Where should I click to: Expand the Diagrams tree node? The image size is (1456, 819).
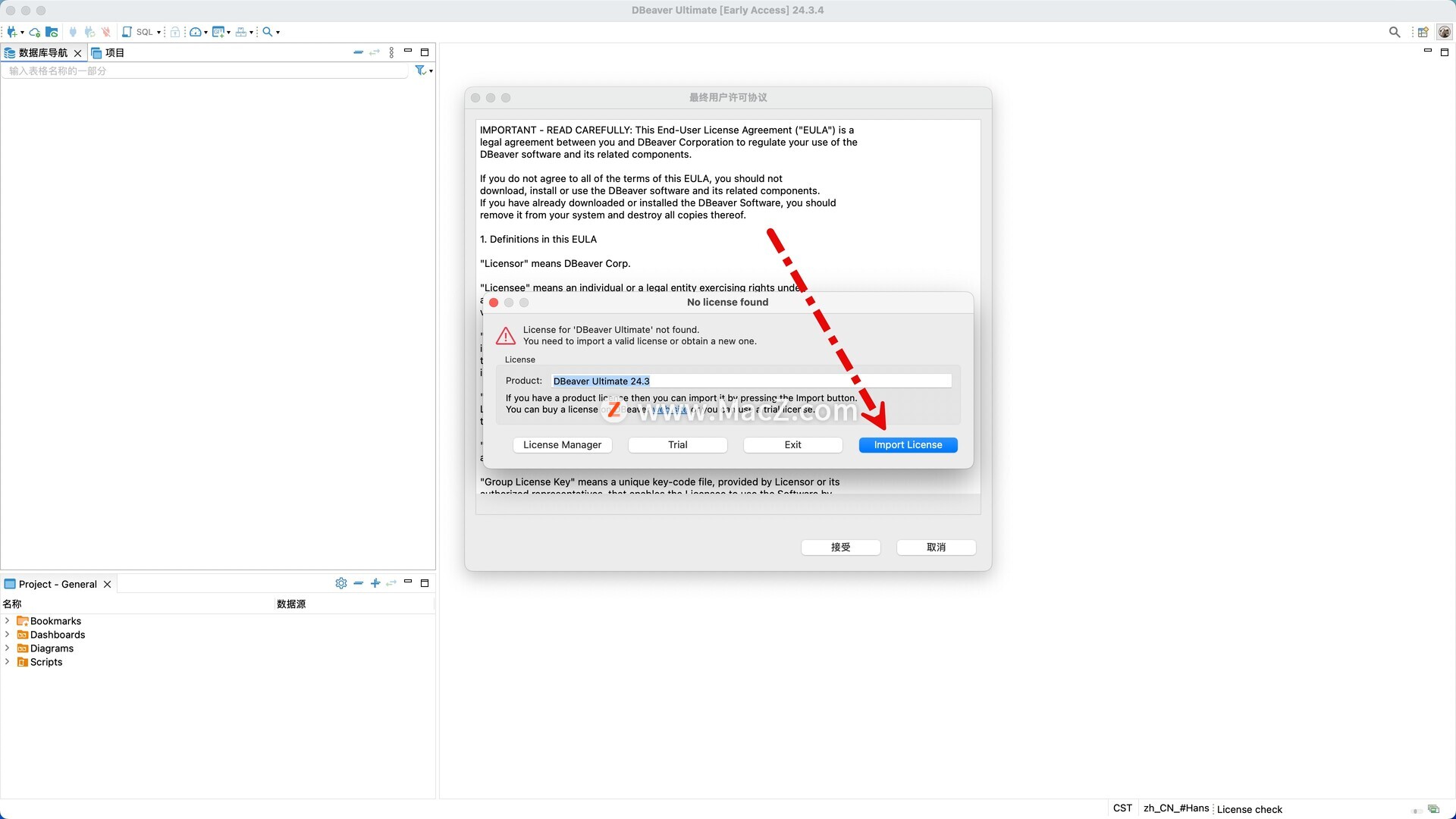click(8, 648)
